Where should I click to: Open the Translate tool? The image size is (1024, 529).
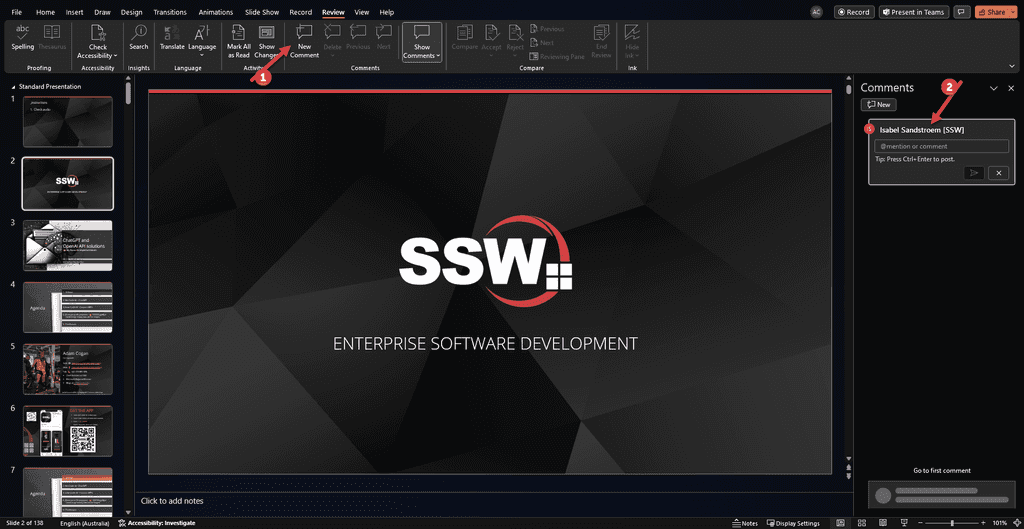[172, 38]
